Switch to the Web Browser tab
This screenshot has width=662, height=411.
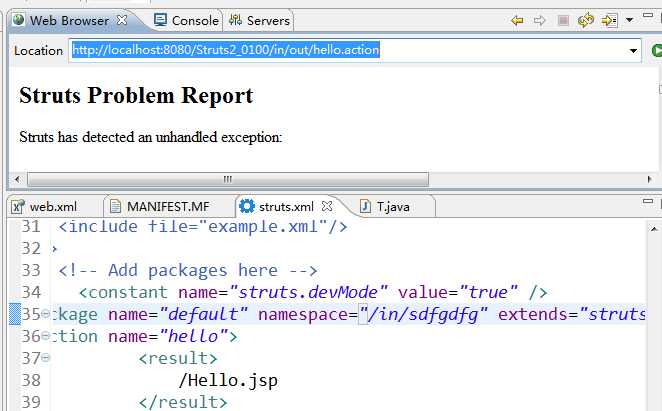69,21
